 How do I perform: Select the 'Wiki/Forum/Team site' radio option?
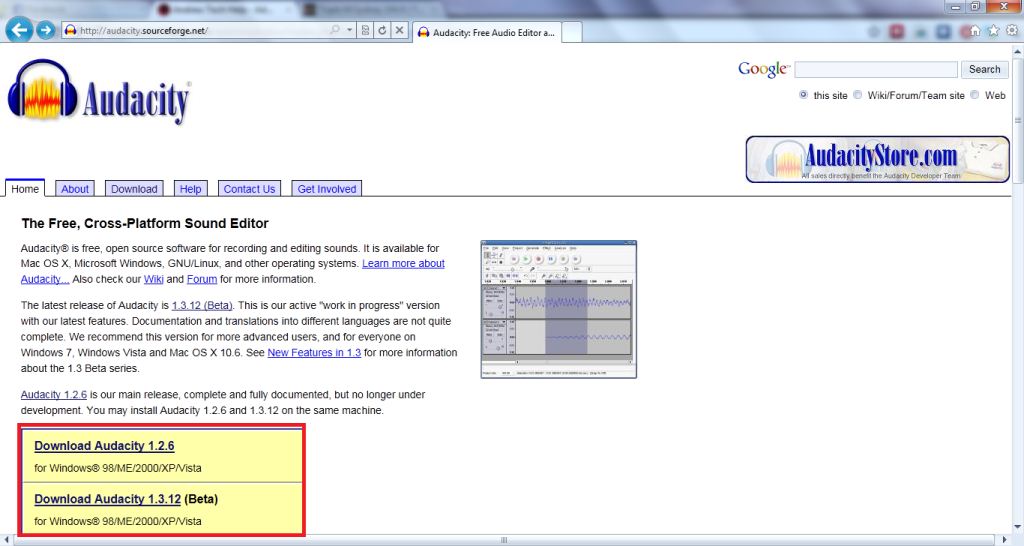[857, 95]
